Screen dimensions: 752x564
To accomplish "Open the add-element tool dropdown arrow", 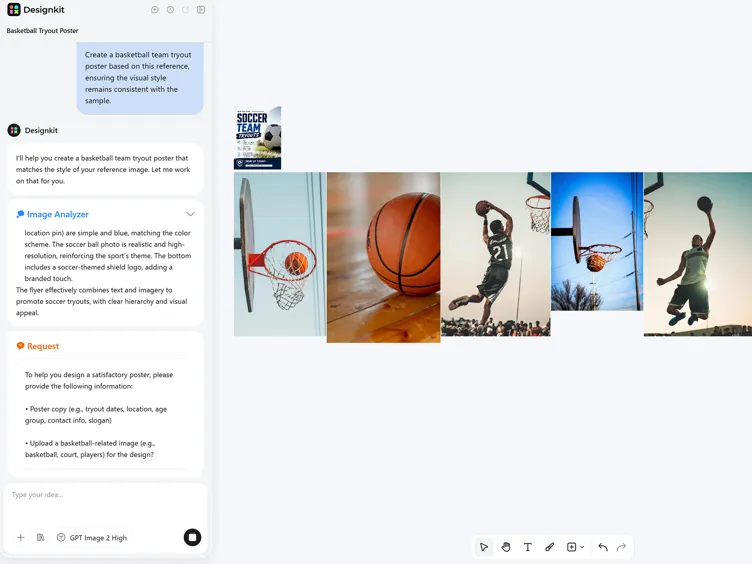I will [582, 547].
